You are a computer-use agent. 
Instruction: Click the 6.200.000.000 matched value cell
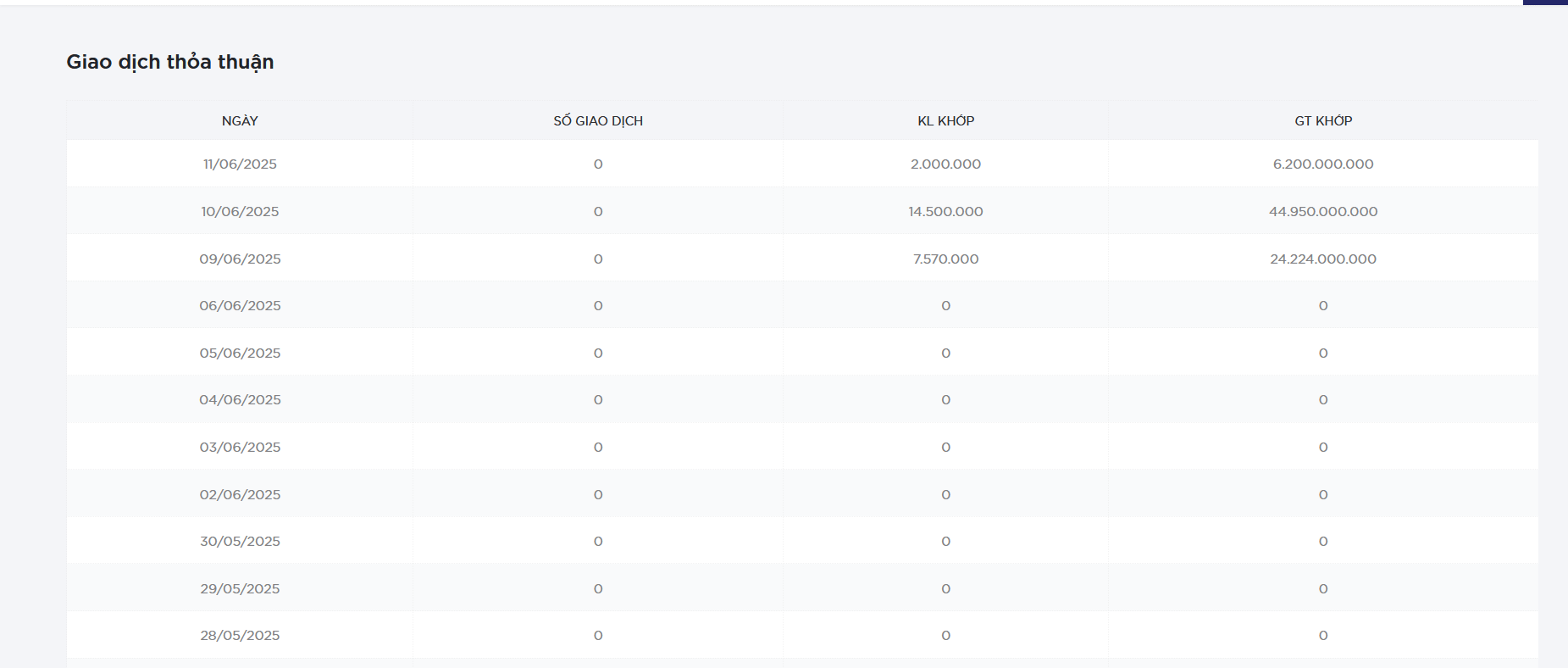tap(1323, 164)
